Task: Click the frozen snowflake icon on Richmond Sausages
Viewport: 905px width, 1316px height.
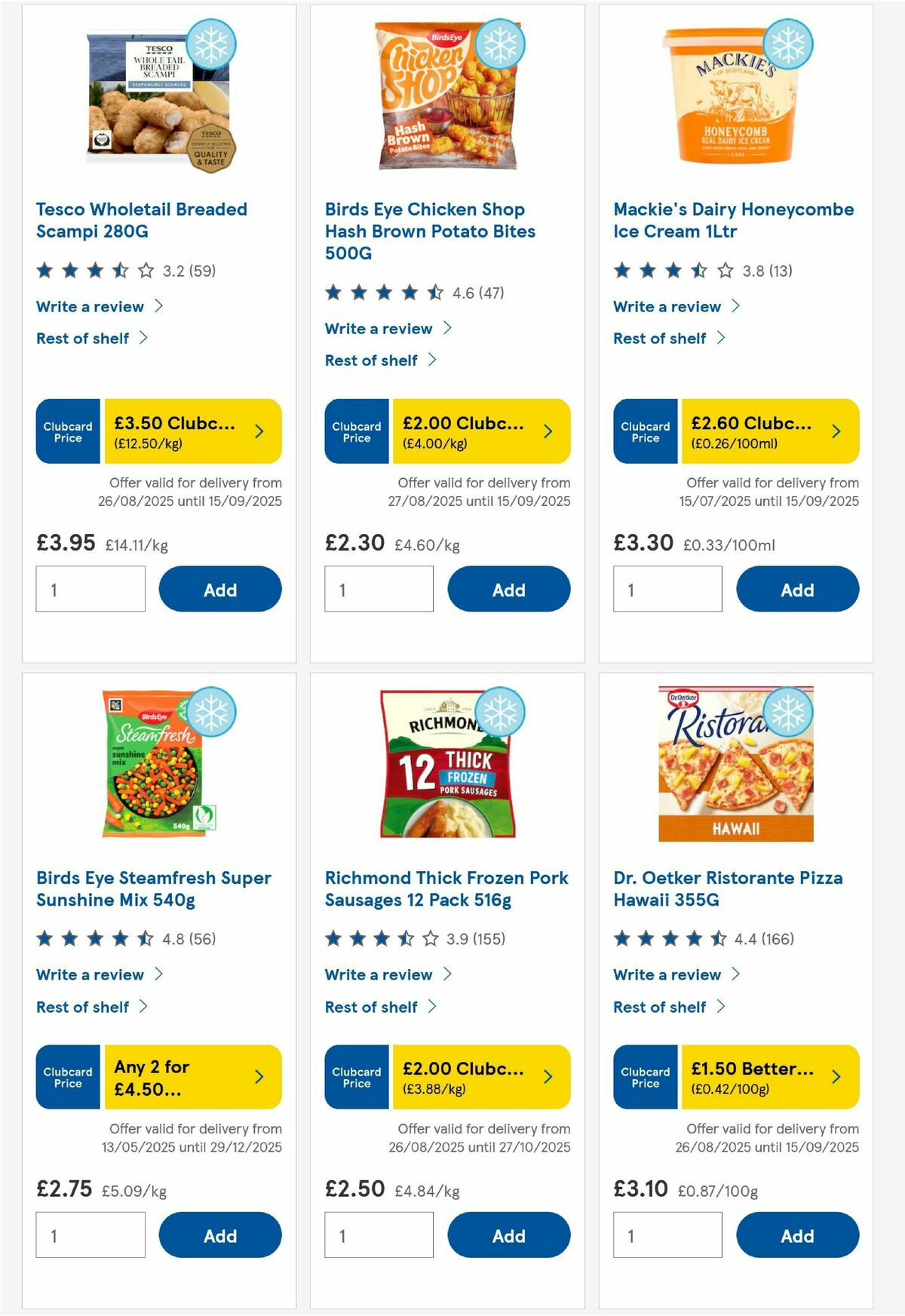Action: [x=499, y=711]
